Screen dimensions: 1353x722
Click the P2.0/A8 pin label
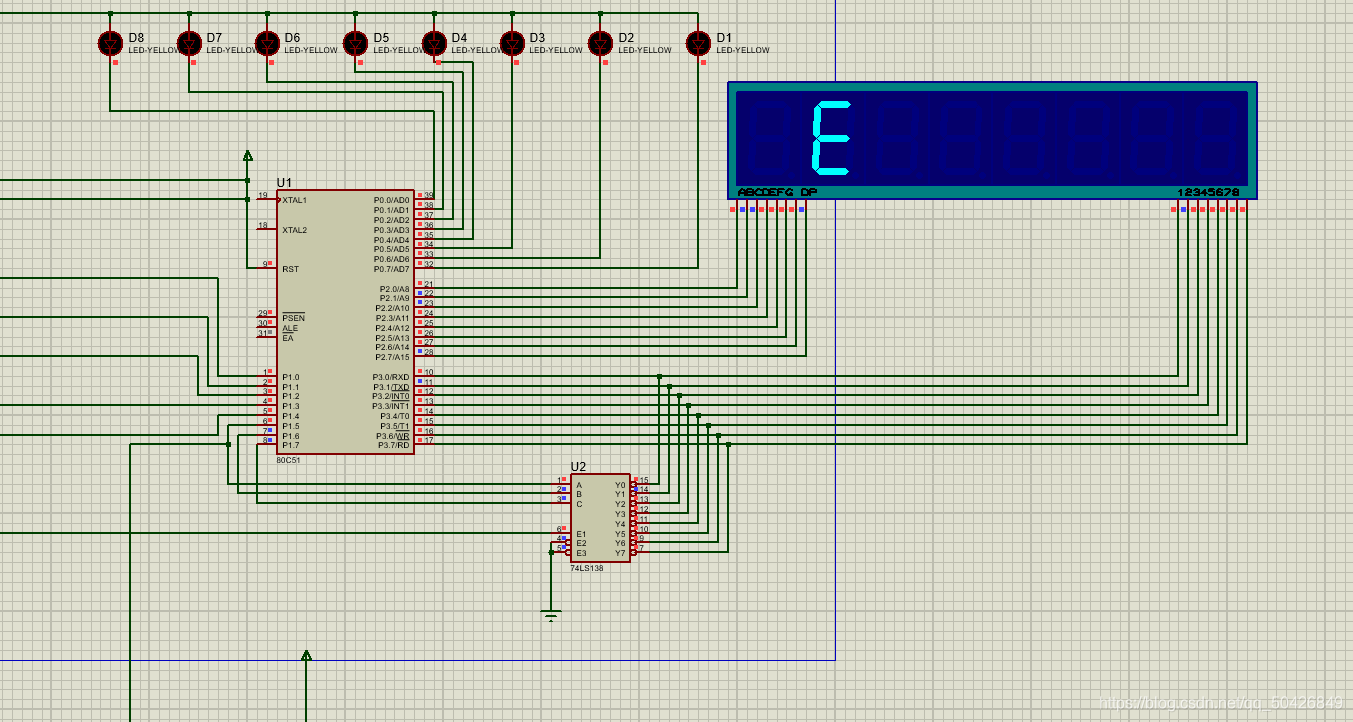[395, 289]
